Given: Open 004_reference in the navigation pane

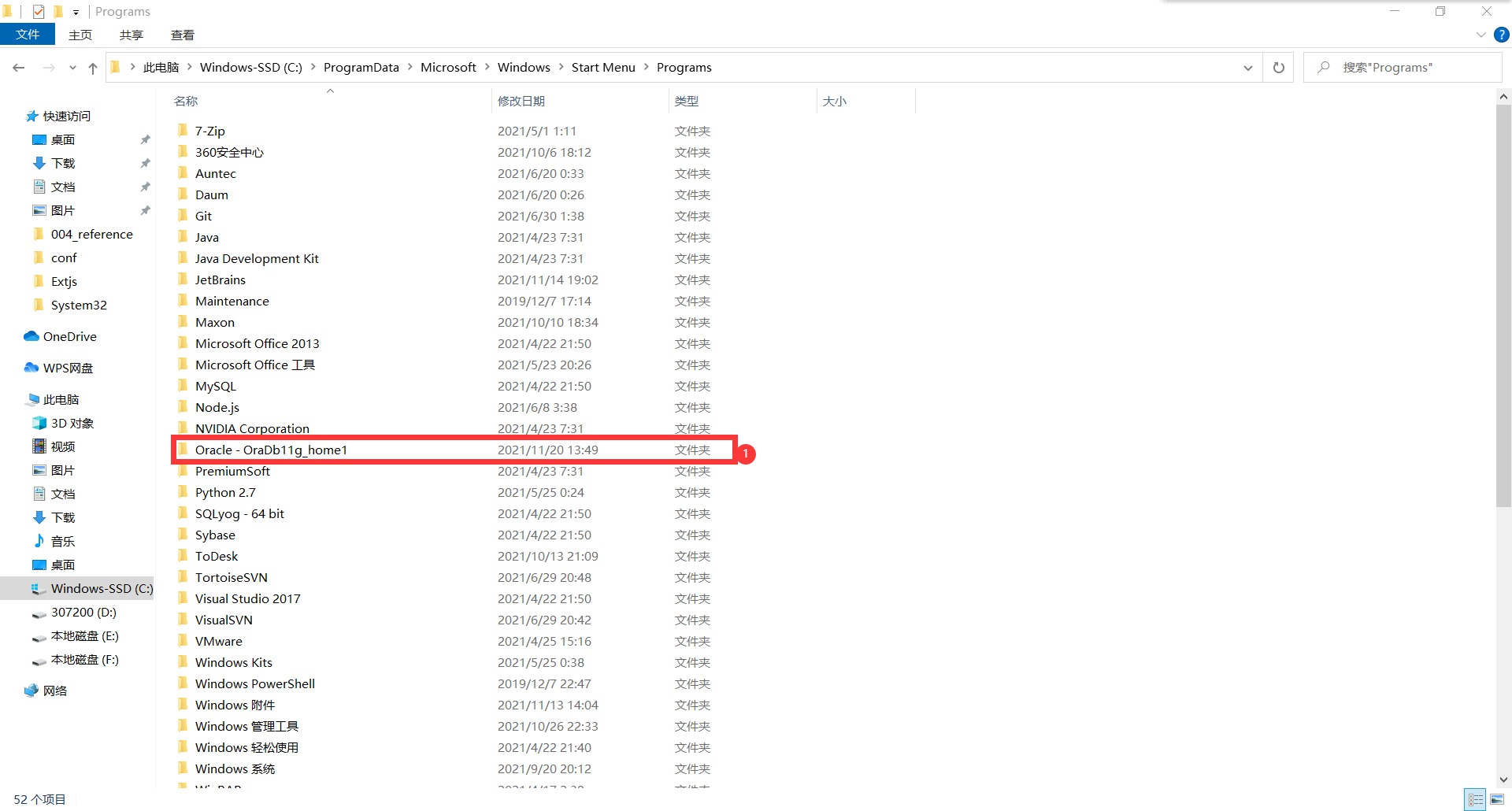Looking at the screenshot, I should 92,235.
